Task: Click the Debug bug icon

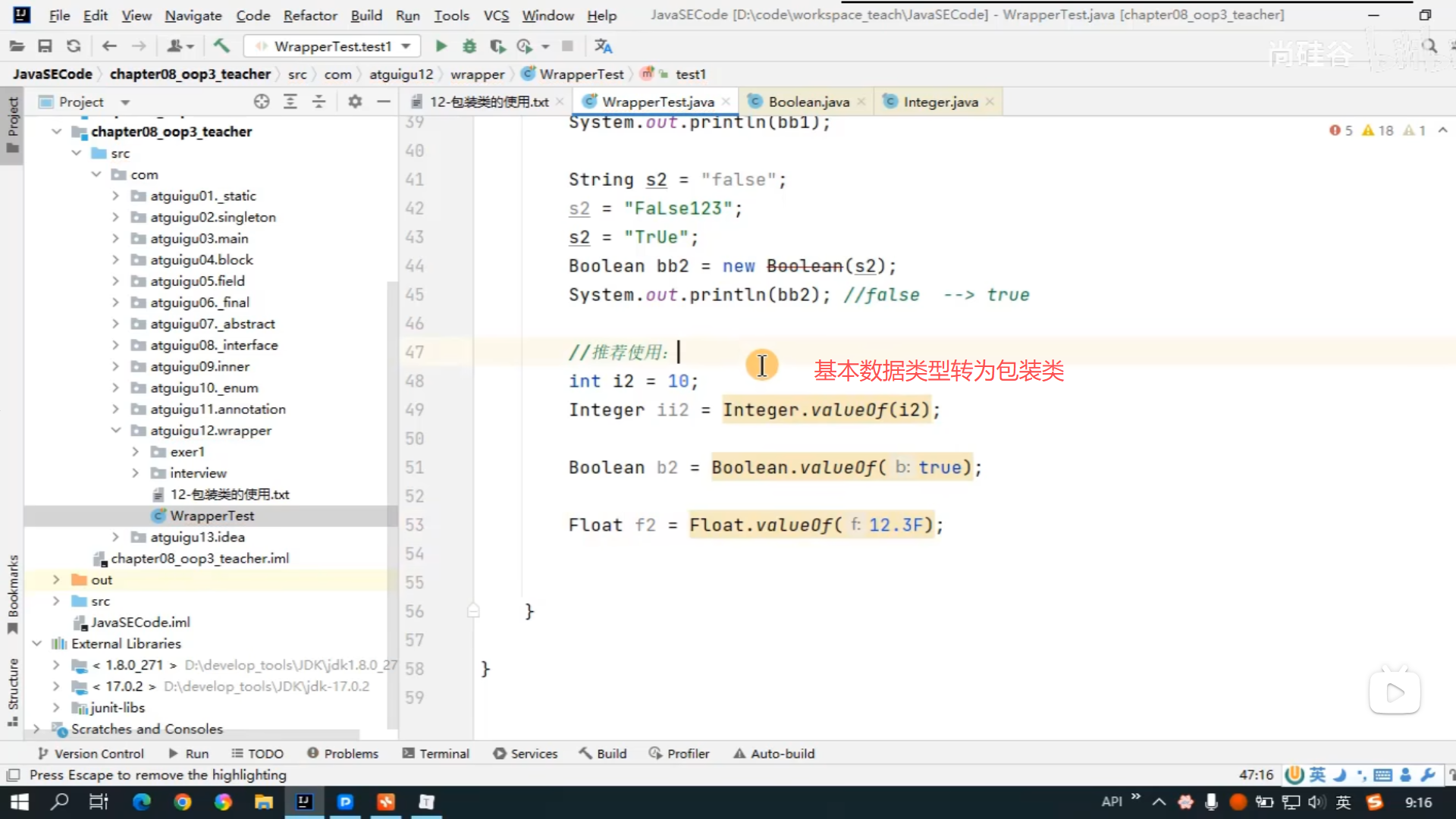Action: click(469, 46)
